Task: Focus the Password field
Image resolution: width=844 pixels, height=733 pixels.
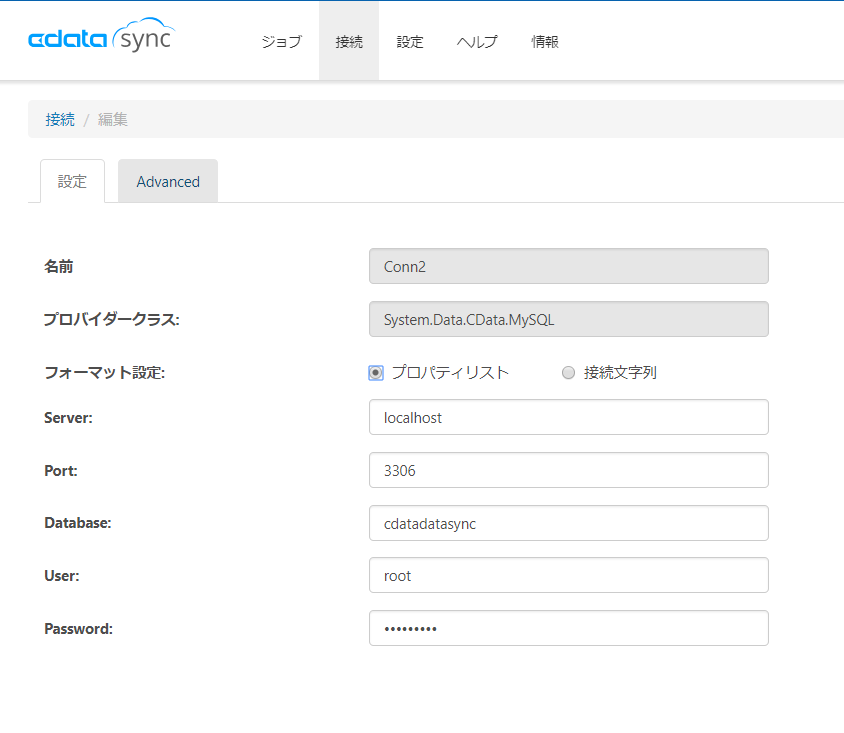Action: (x=568, y=628)
